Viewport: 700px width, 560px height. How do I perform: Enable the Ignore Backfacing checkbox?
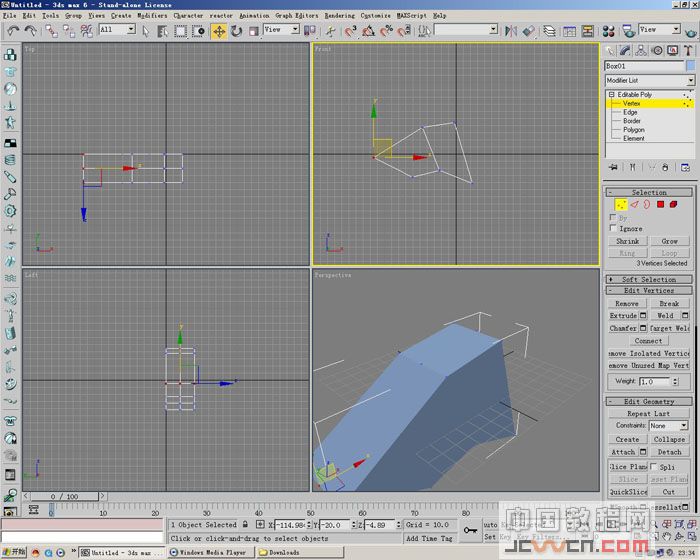[x=612, y=228]
